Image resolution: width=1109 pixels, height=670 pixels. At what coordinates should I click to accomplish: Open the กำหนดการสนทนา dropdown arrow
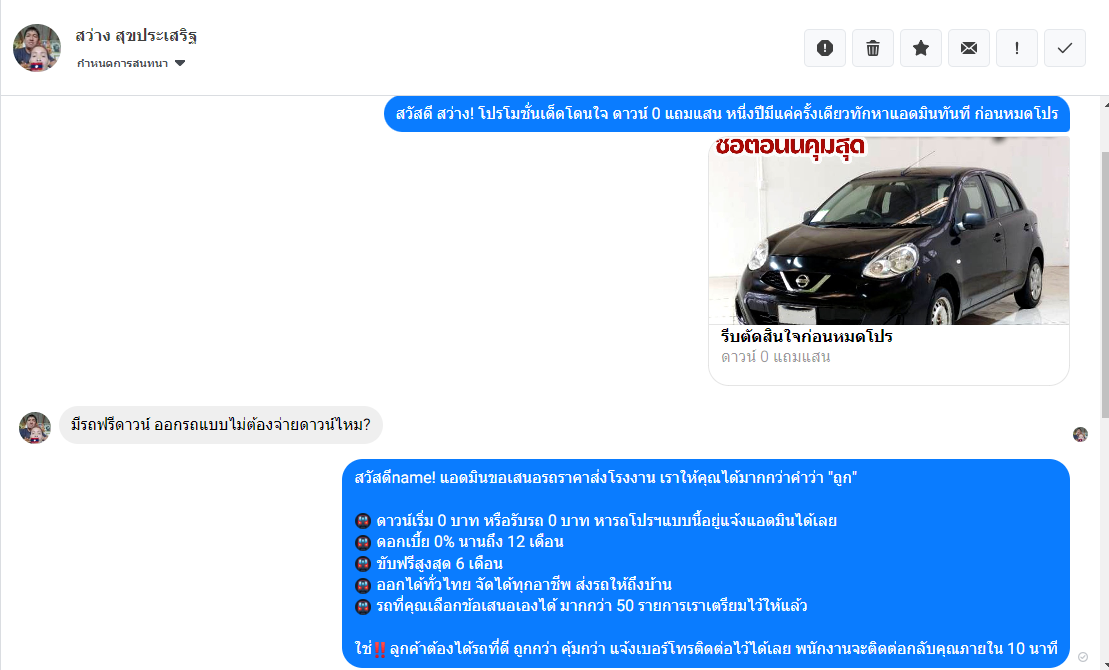tap(180, 63)
